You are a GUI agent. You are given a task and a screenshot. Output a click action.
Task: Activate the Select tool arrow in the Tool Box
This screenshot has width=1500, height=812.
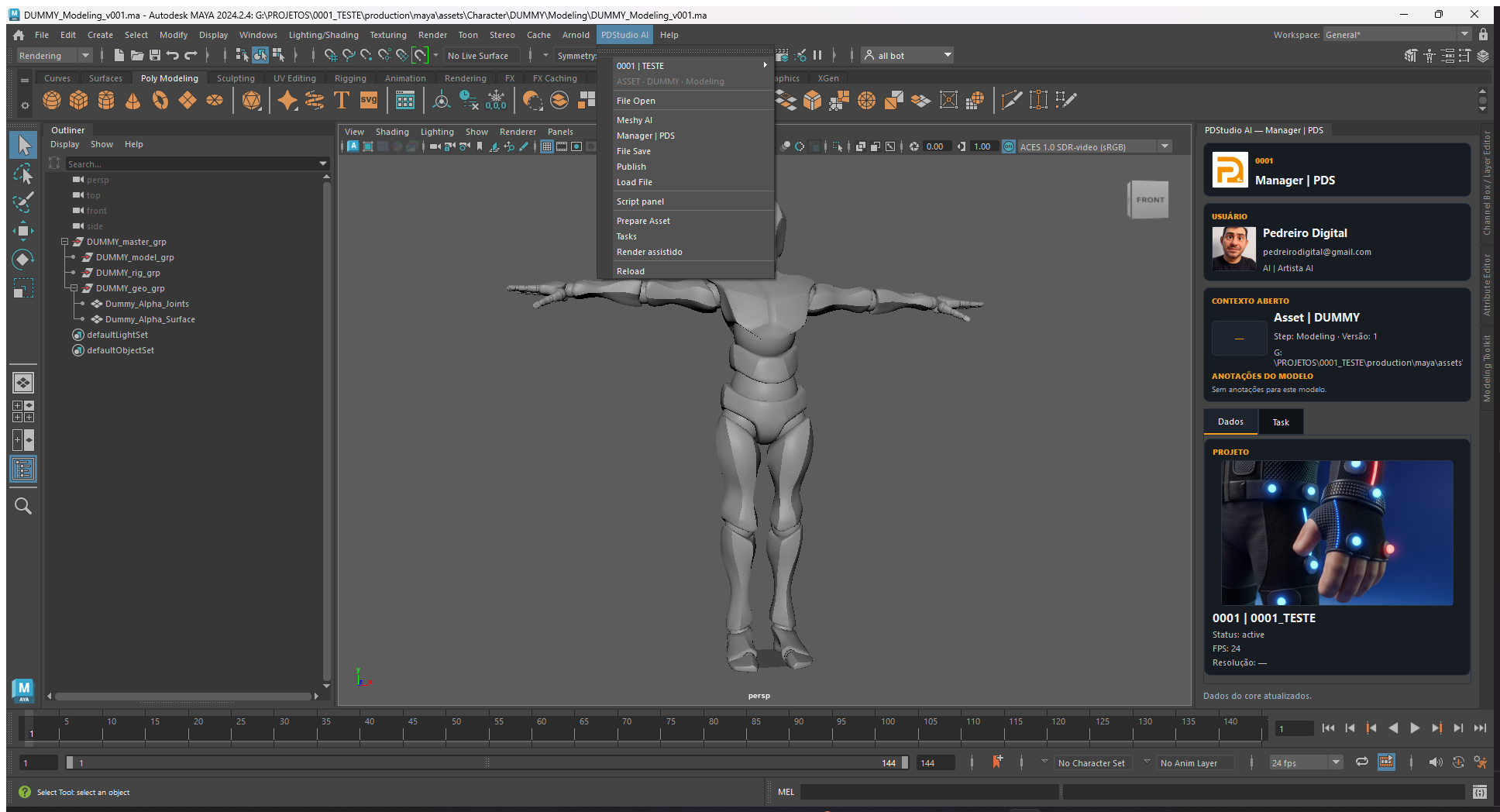pos(23,145)
